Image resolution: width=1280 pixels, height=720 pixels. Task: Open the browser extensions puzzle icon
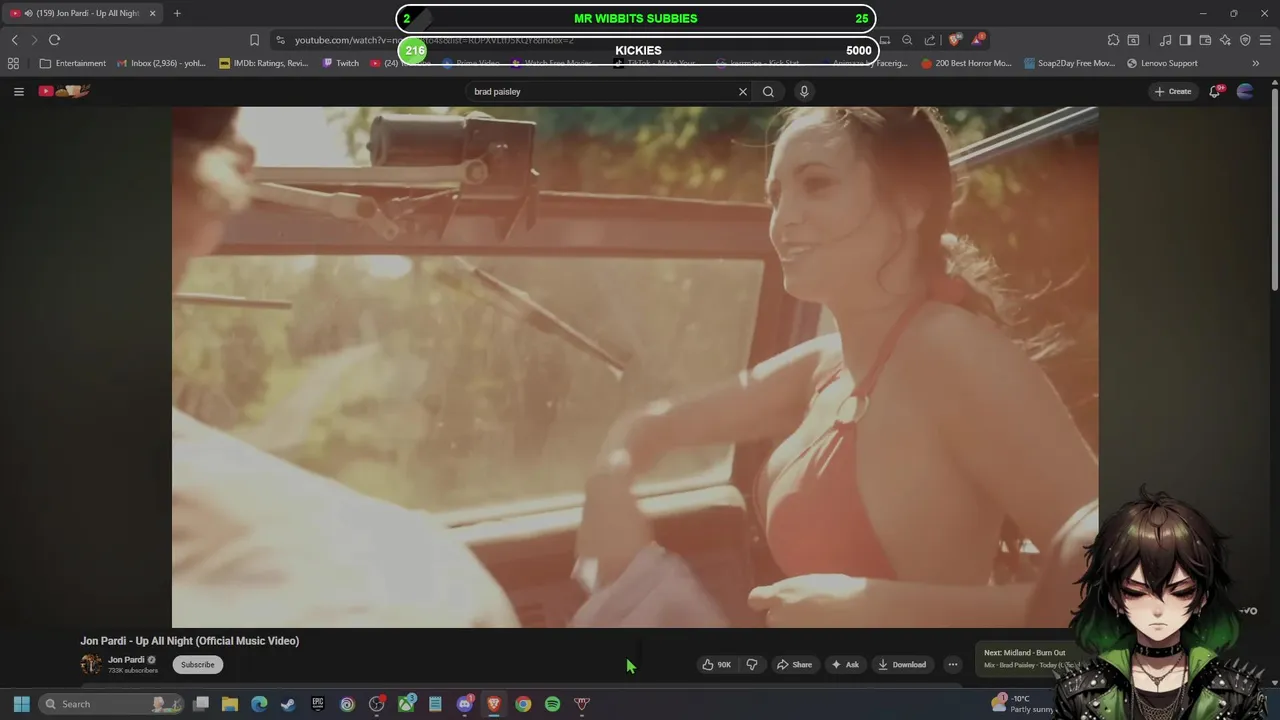(1113, 40)
